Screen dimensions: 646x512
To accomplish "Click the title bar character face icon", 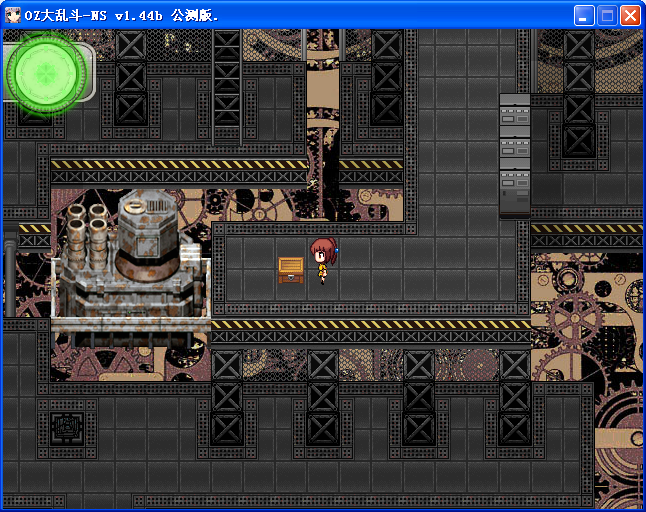I will coord(13,15).
